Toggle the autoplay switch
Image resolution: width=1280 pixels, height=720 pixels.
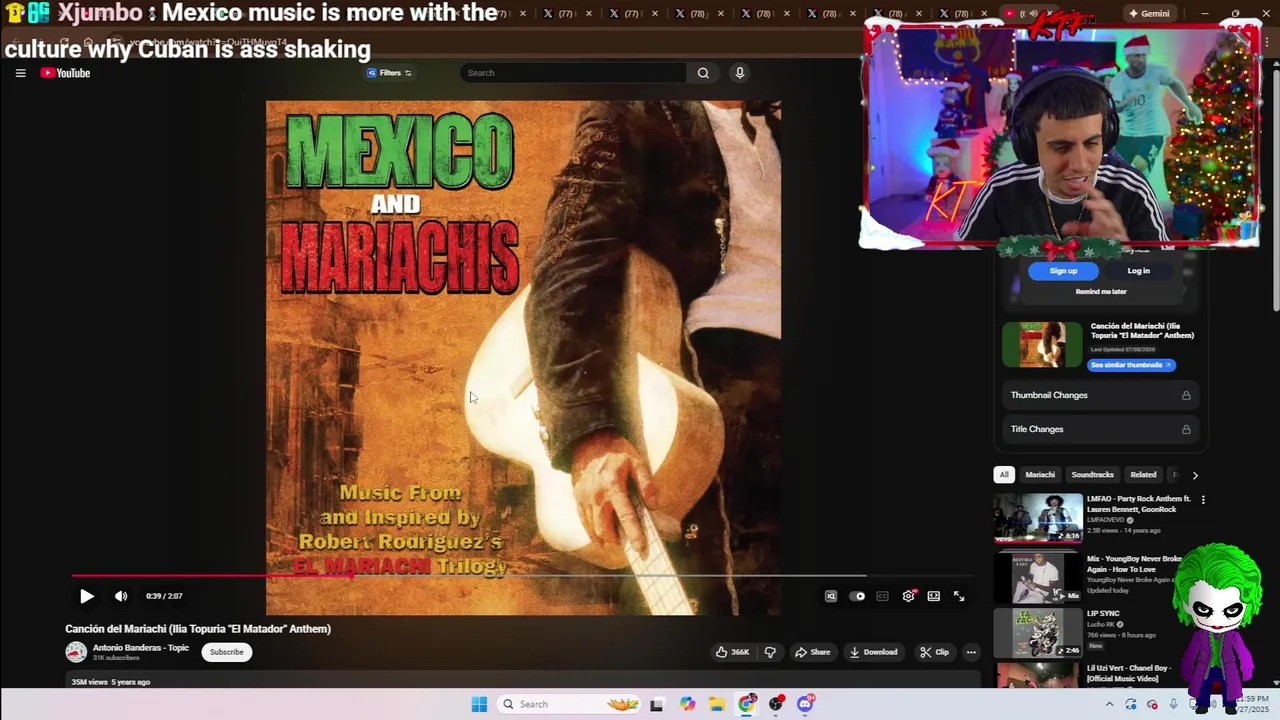click(858, 596)
